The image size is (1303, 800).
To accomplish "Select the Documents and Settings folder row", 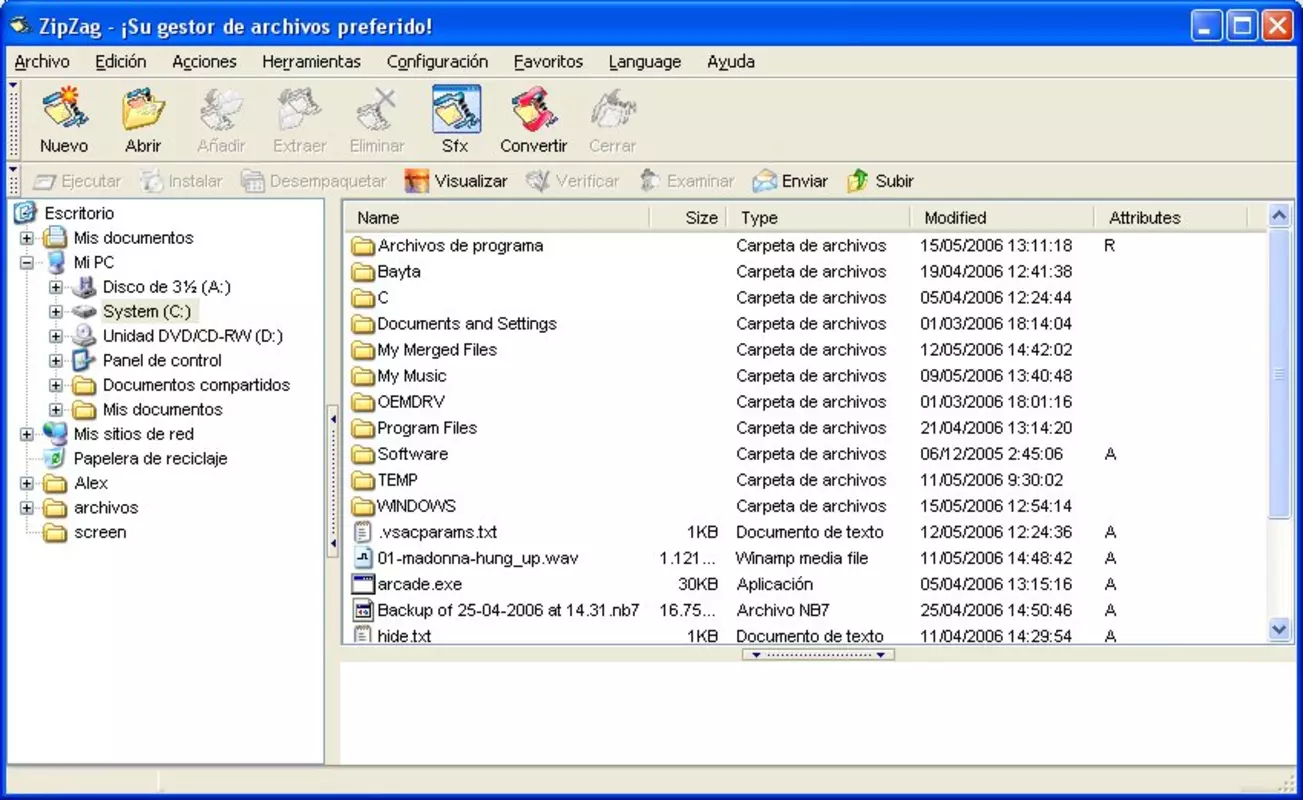I will point(804,324).
